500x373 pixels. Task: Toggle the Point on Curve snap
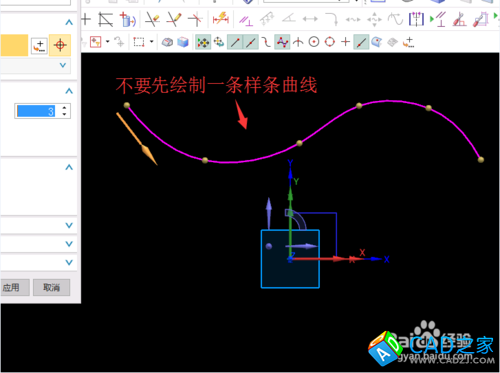[x=361, y=42]
